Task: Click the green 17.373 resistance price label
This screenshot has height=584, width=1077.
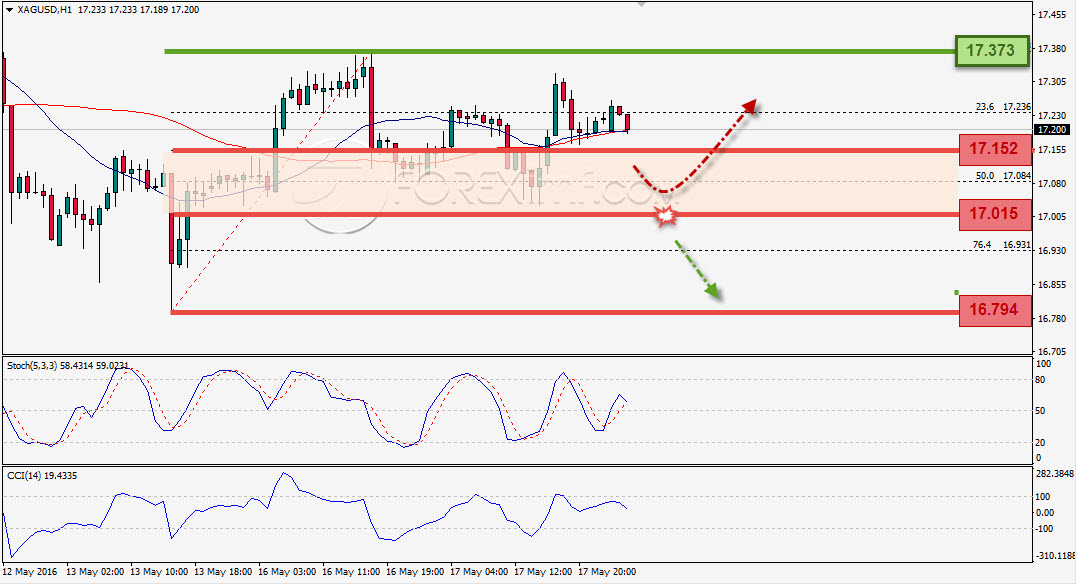Action: pos(992,50)
